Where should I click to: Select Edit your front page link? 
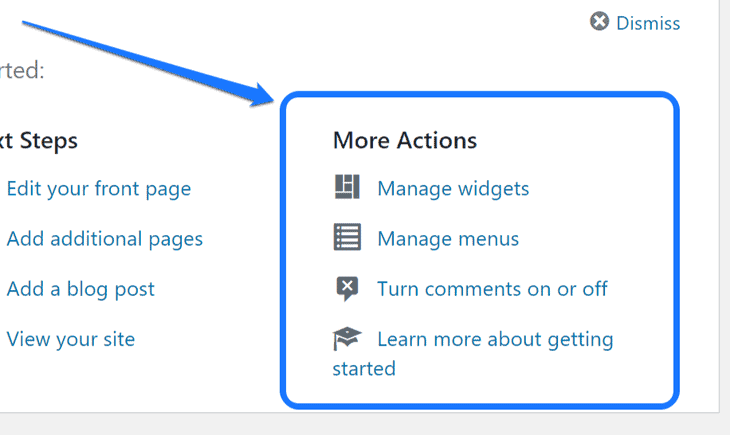[98, 188]
